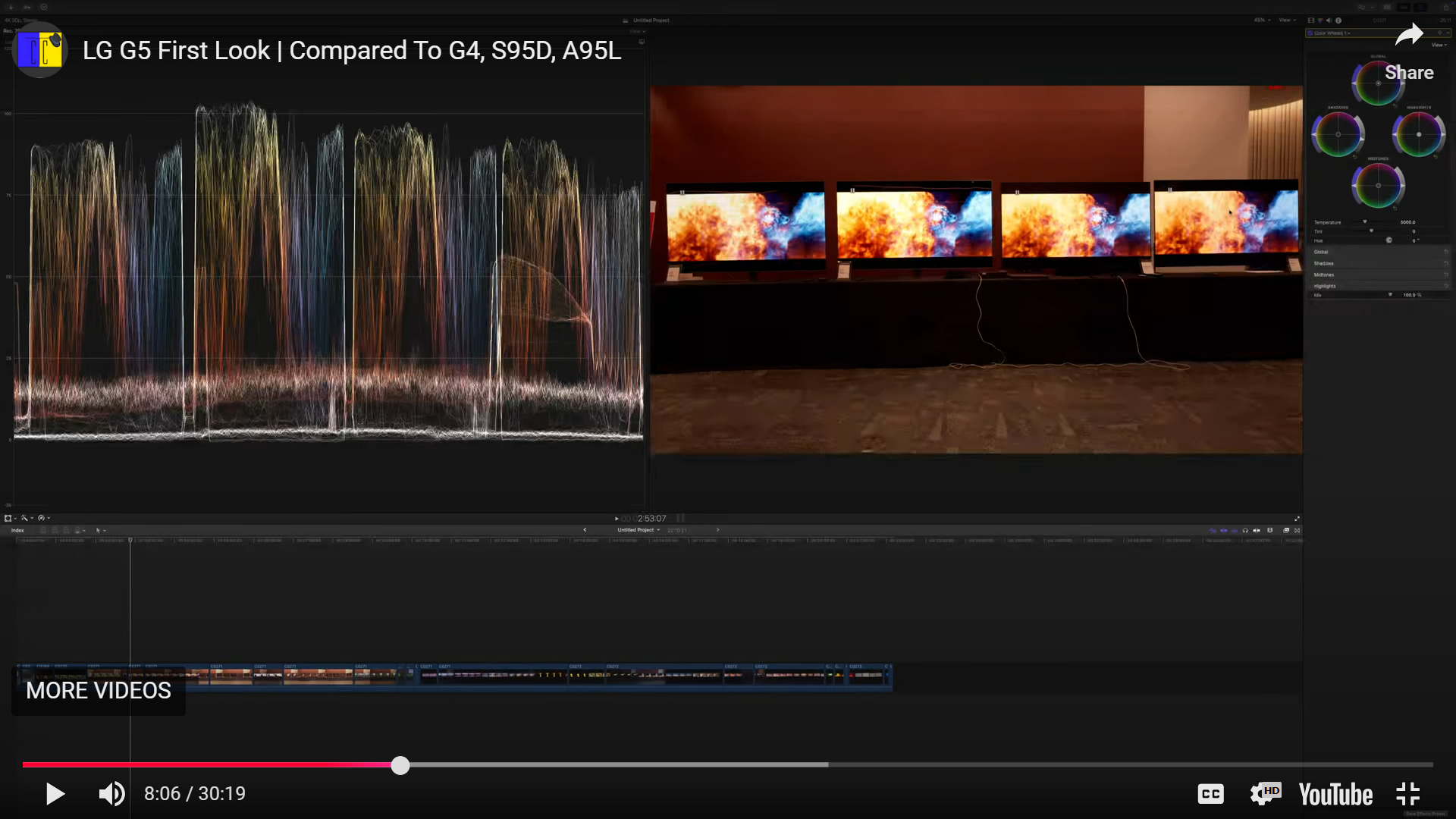Expand the tool selection dropdown beside the arrow tool

pos(105,531)
